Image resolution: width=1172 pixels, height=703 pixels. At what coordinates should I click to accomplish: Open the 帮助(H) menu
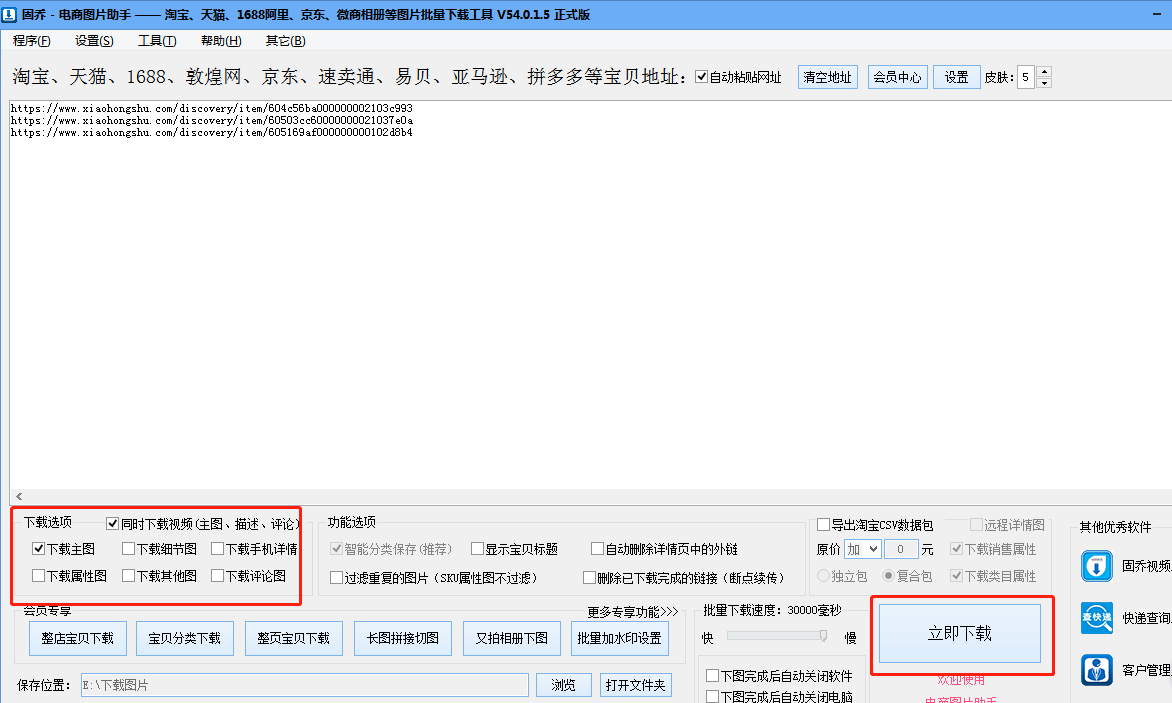point(220,40)
